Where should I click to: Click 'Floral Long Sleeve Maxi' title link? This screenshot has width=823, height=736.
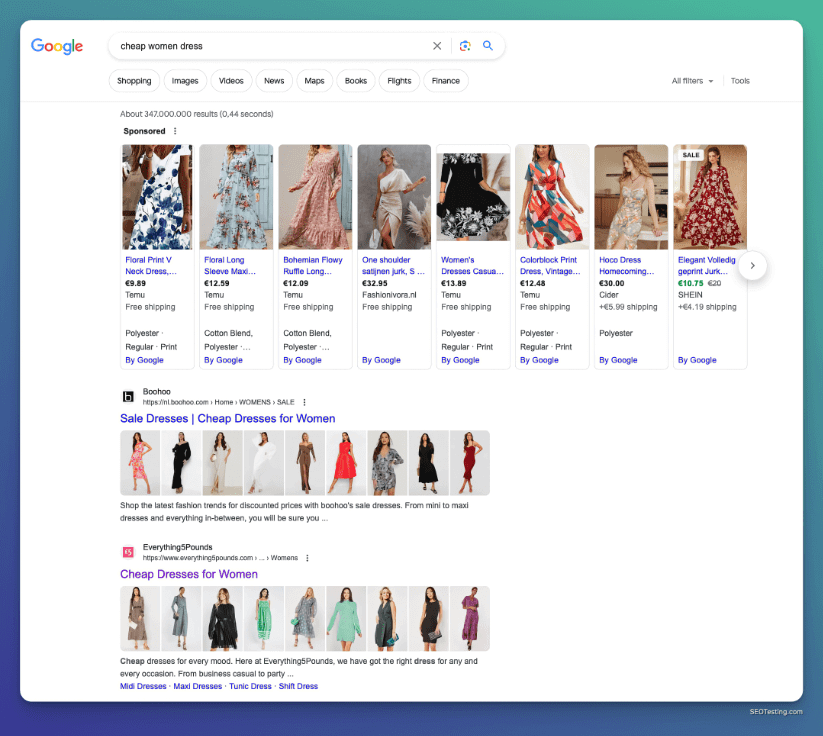230,266
